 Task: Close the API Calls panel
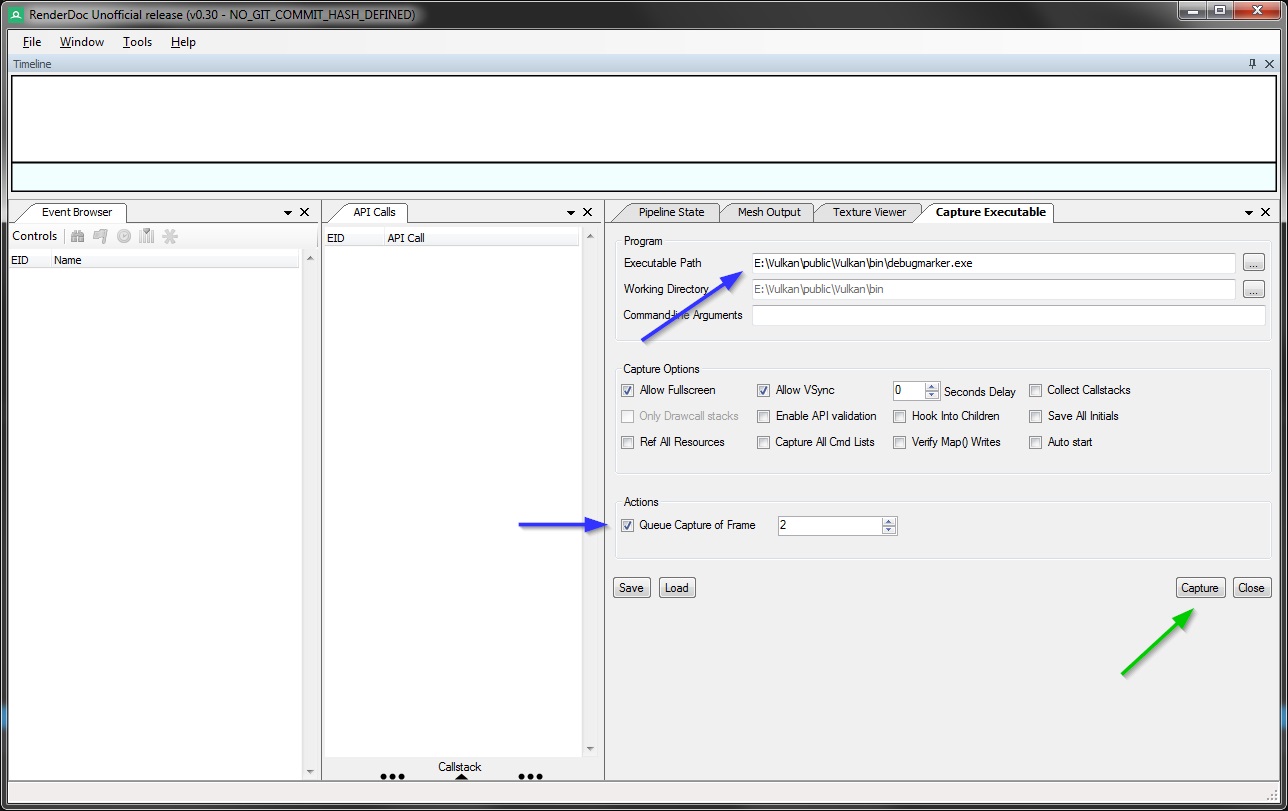[x=587, y=212]
